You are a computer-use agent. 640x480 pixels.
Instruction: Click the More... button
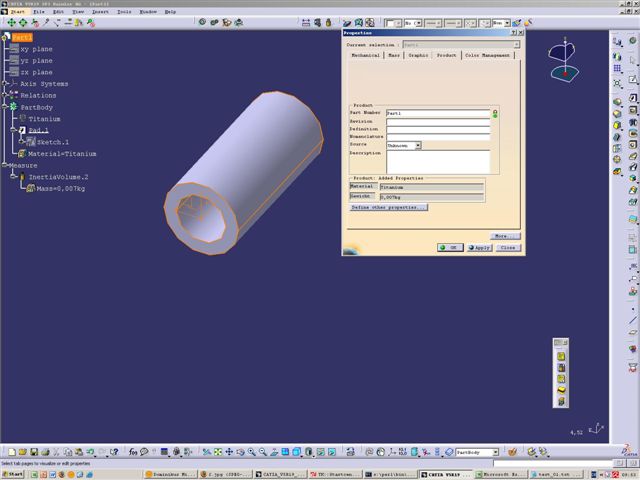(x=505, y=236)
